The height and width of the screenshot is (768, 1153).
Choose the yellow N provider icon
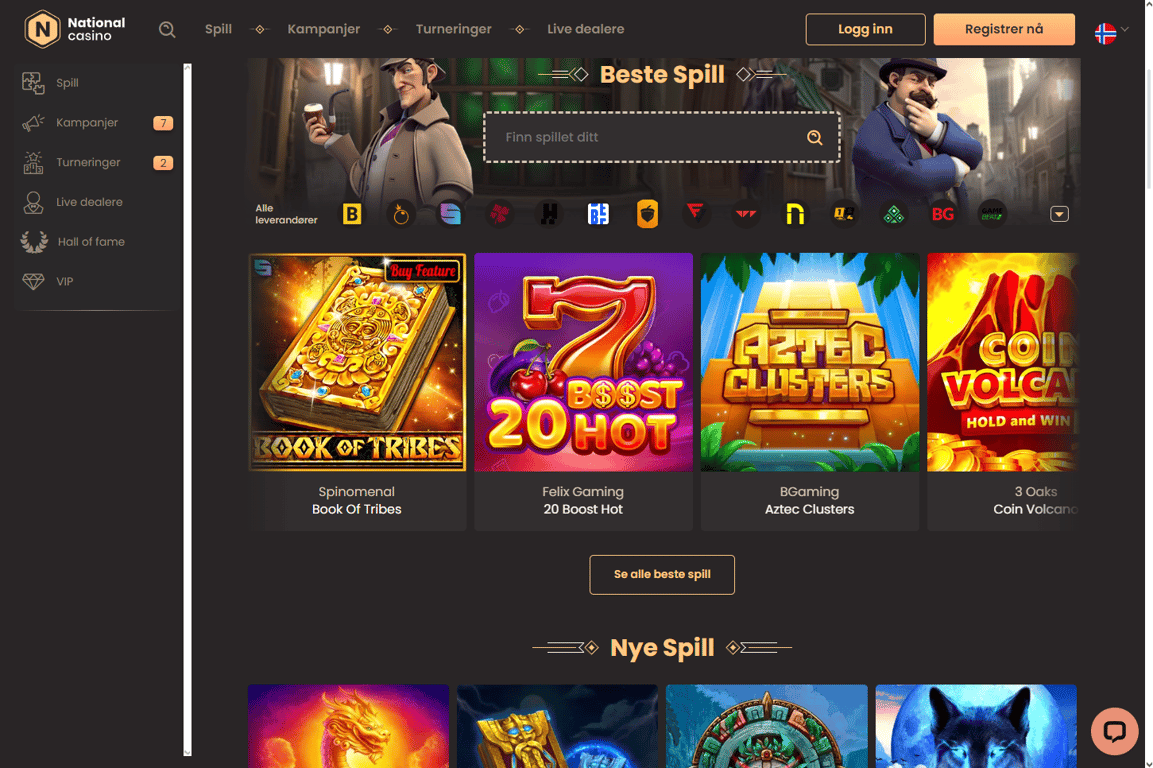[795, 214]
